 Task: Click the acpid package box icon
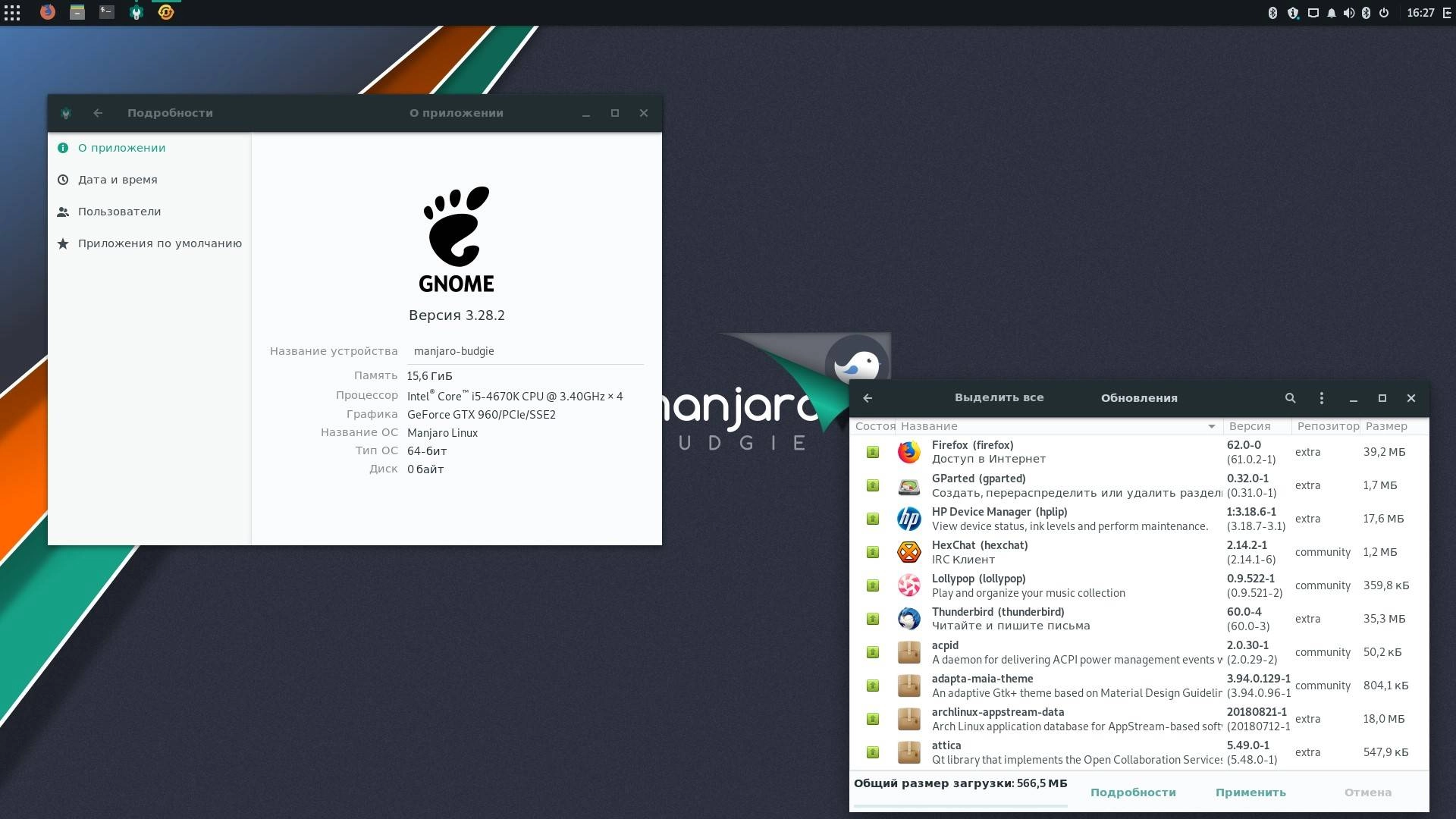click(x=908, y=652)
